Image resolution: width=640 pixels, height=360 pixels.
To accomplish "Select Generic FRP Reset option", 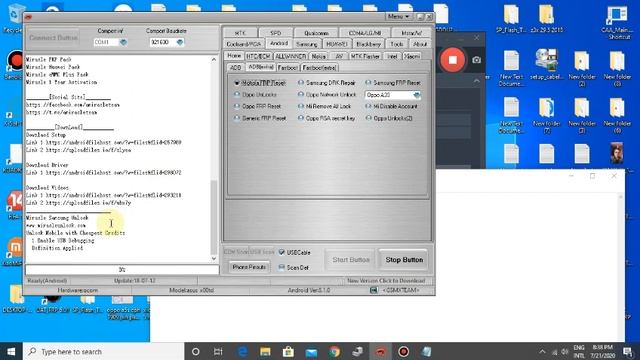I will [x=260, y=118].
